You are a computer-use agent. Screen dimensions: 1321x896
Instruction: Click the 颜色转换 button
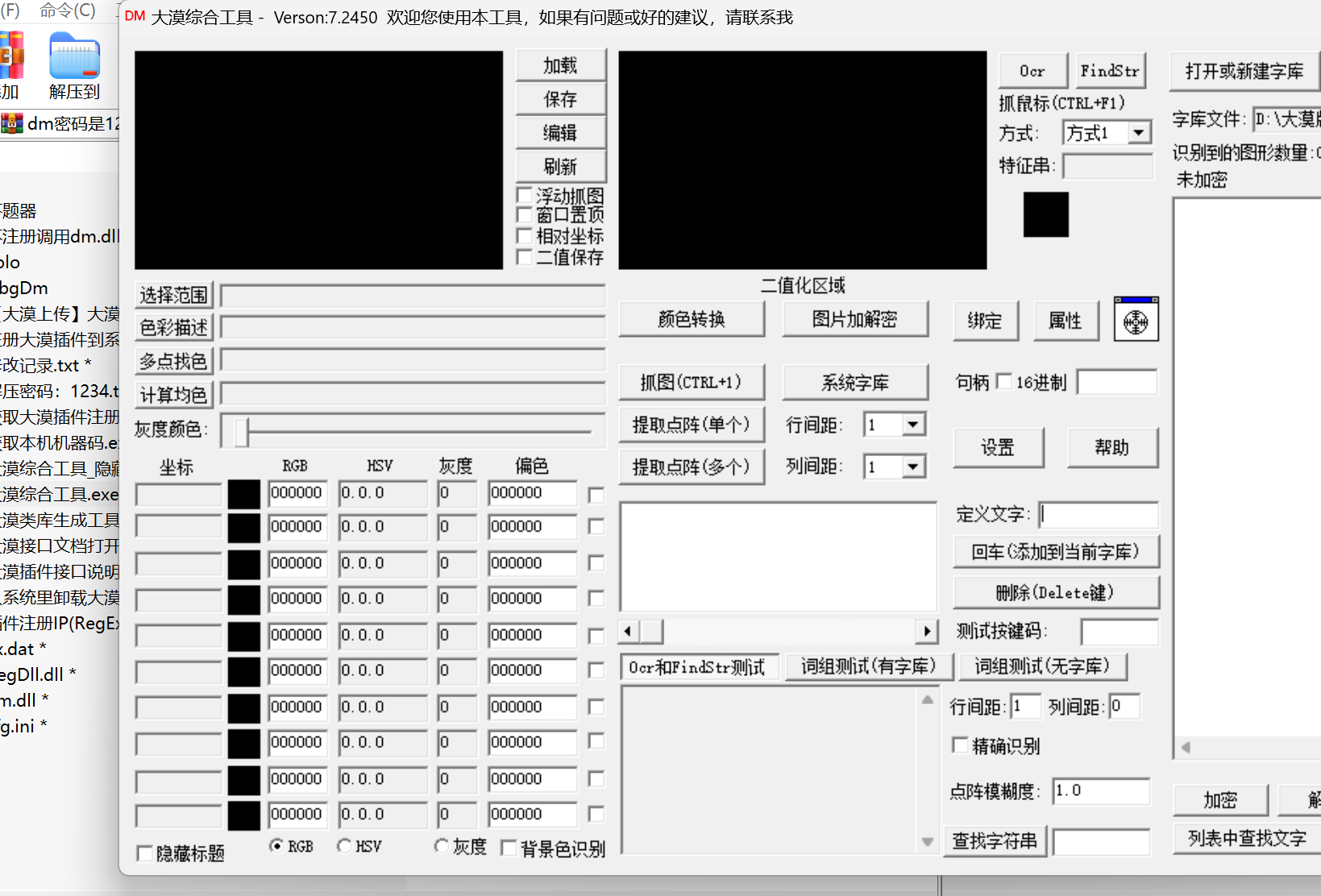click(692, 319)
